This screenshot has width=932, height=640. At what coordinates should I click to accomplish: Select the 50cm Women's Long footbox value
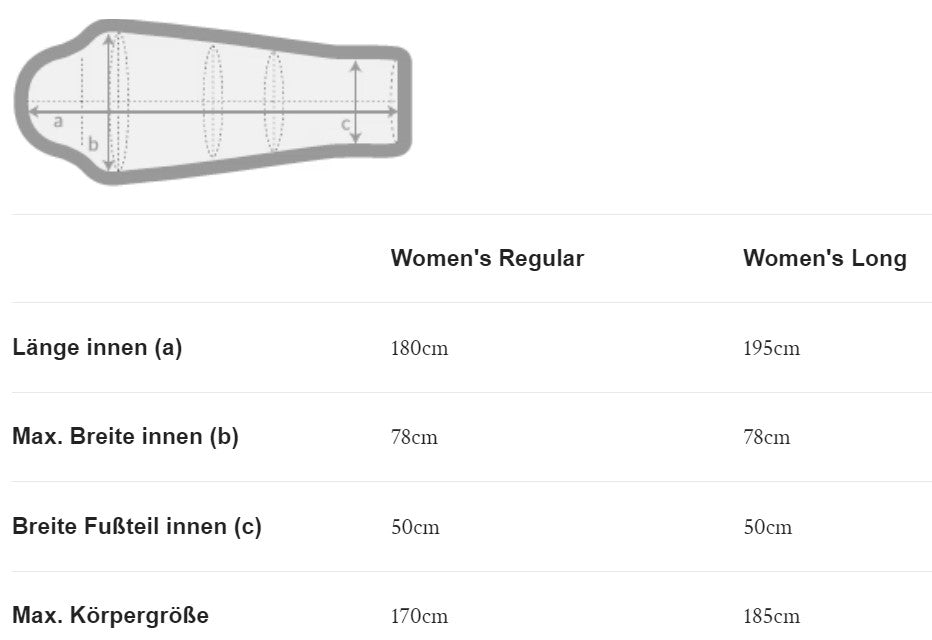[x=767, y=527]
